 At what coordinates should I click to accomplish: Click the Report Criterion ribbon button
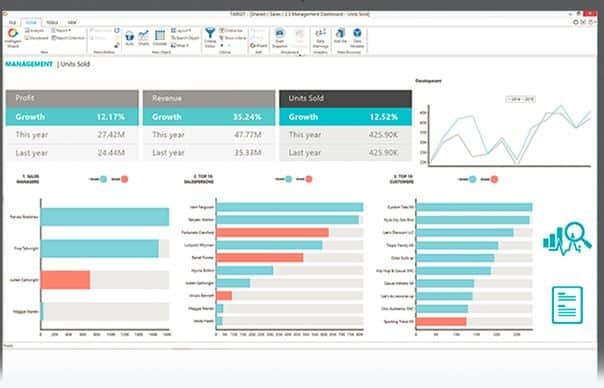(x=68, y=38)
